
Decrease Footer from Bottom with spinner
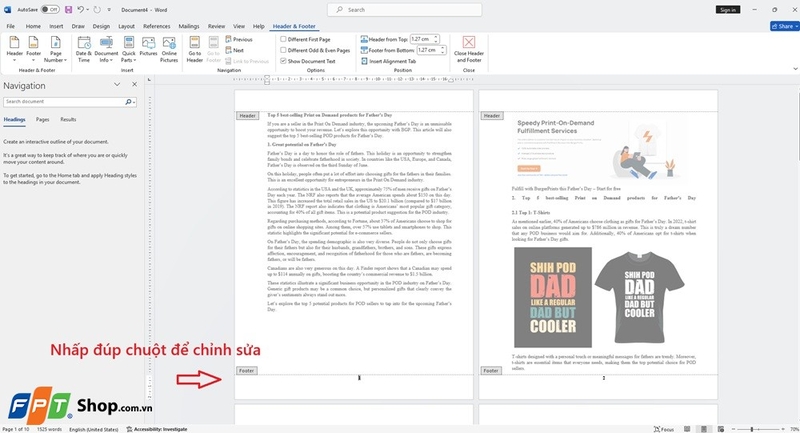coord(443,52)
